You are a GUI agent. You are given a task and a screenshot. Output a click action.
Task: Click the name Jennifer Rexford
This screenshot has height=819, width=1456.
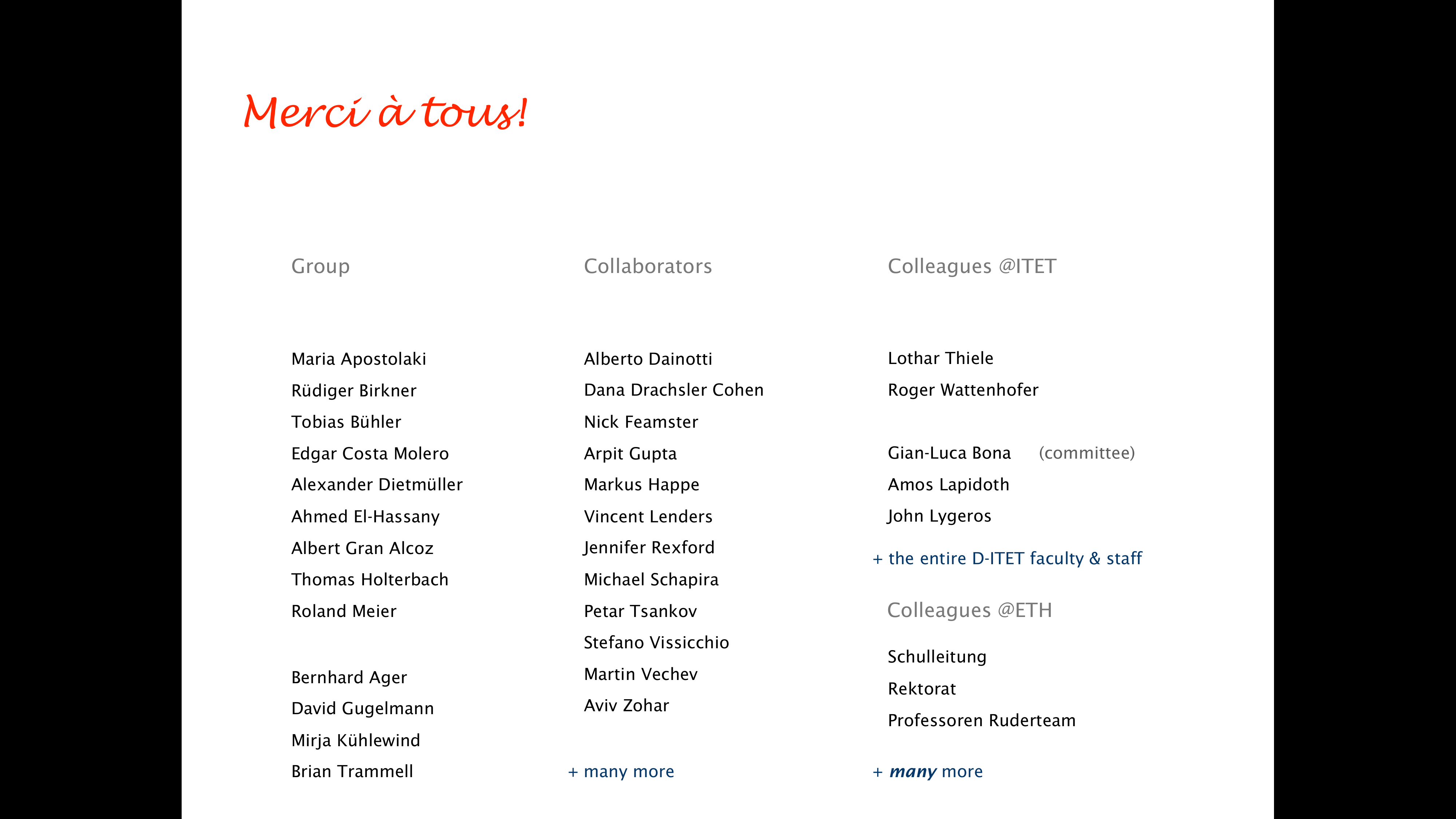tap(648, 548)
